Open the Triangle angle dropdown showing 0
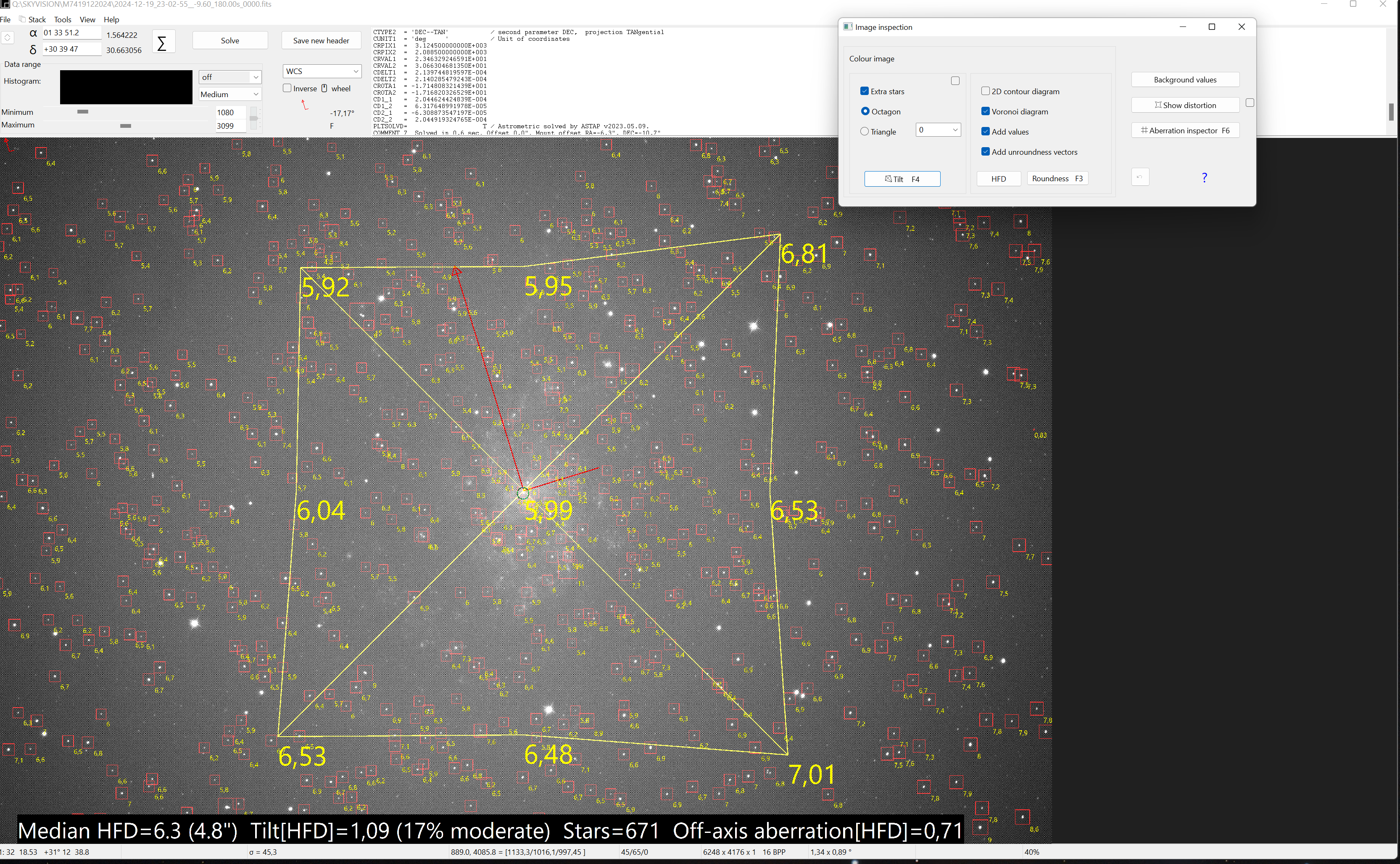 (x=937, y=130)
